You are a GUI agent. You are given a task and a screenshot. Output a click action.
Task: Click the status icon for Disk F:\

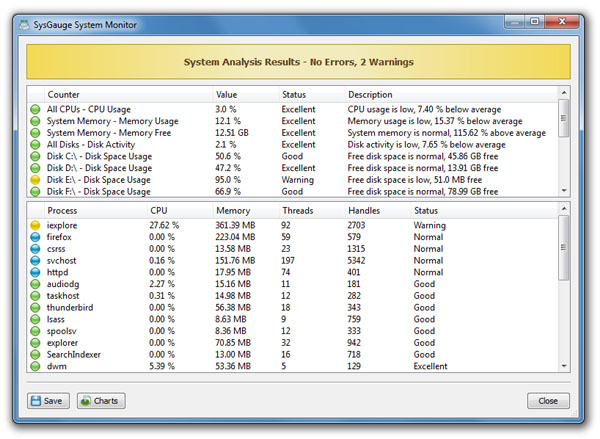coord(35,192)
